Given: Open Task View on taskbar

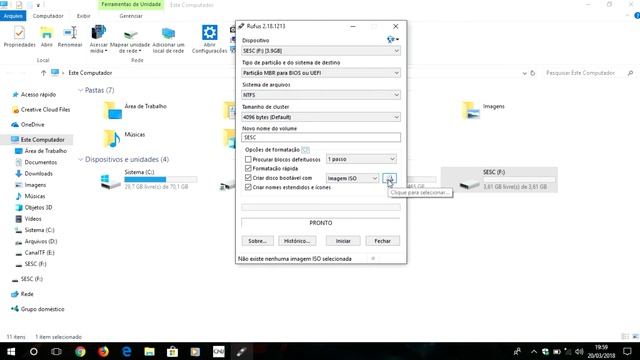Looking at the screenshot, I should (x=56, y=351).
